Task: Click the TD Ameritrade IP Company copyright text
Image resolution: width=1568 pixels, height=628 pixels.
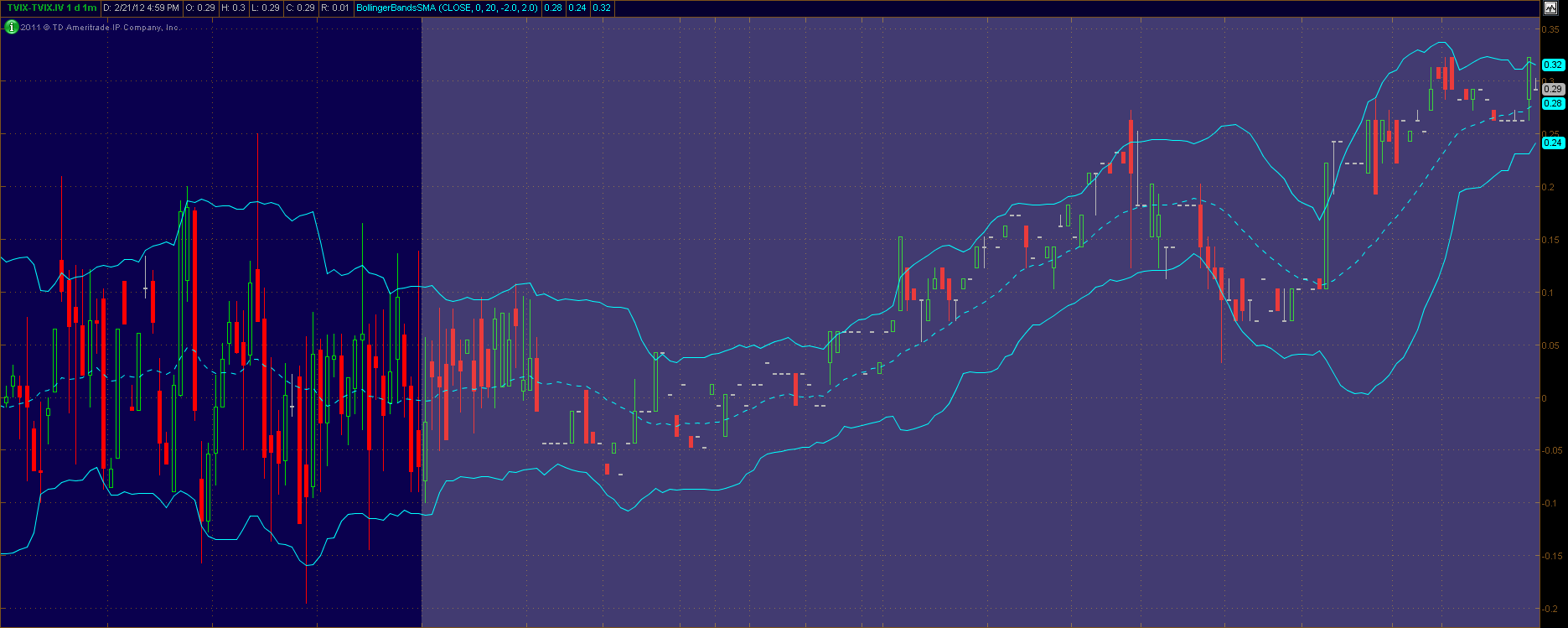Action: pos(101,28)
